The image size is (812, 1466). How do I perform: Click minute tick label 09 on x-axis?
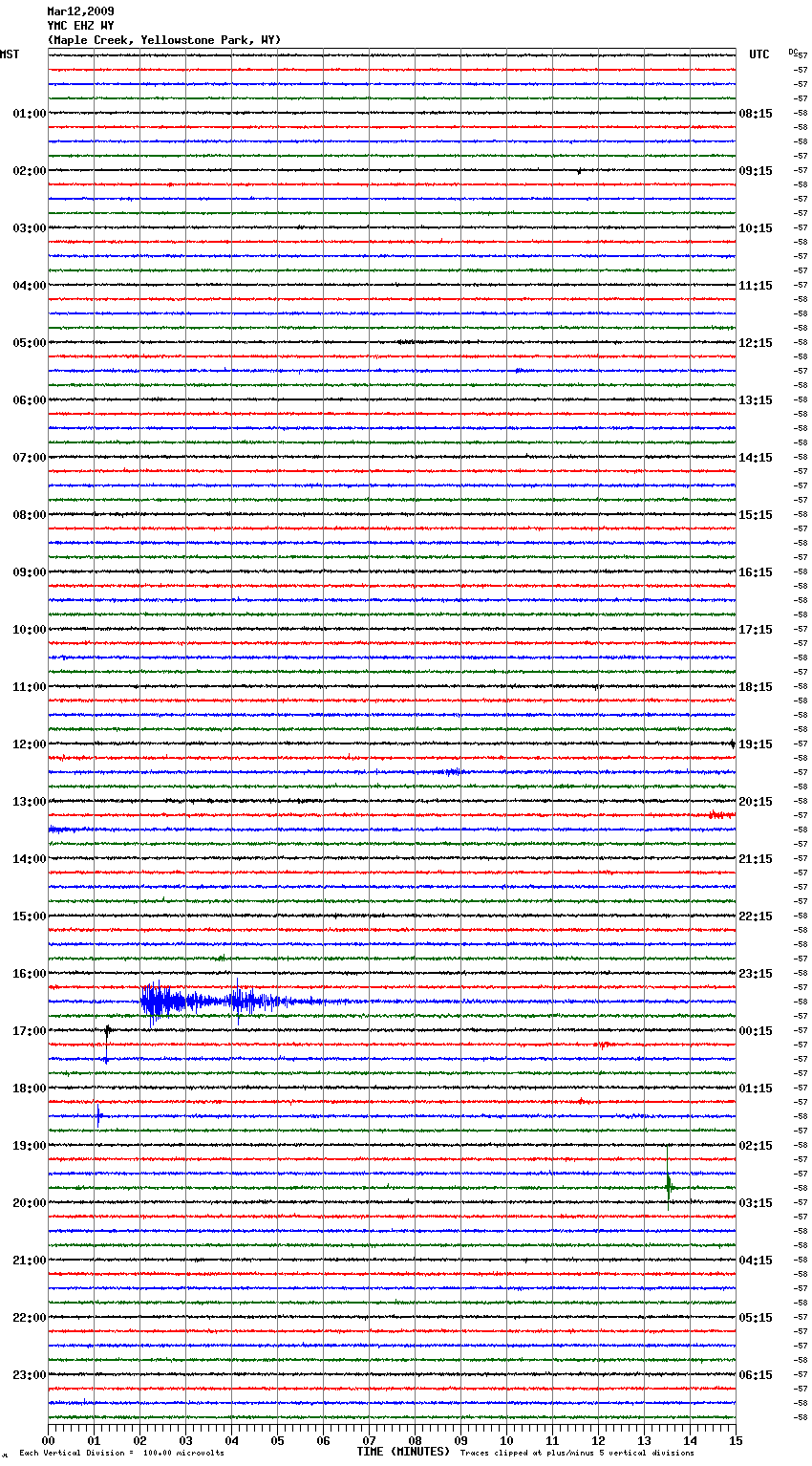pos(461,1440)
